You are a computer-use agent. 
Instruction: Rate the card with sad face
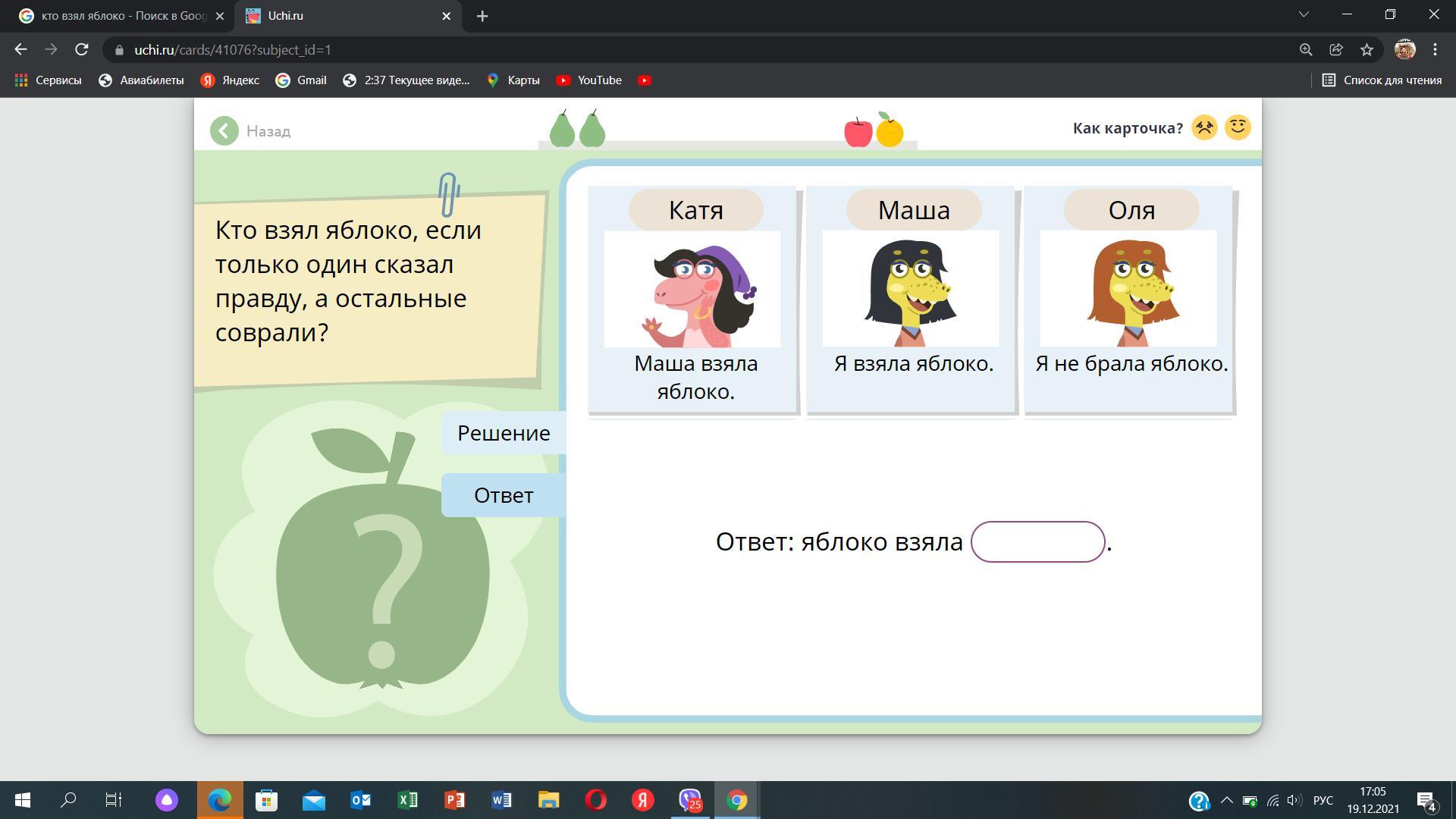click(1204, 127)
